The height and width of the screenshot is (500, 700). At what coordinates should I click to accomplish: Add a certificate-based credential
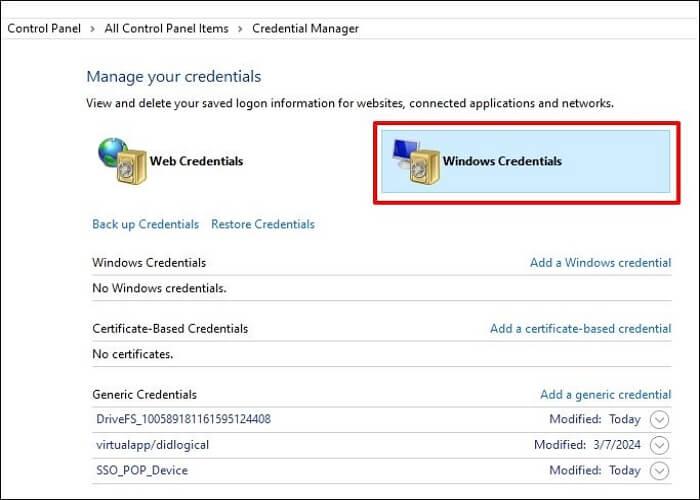click(580, 328)
